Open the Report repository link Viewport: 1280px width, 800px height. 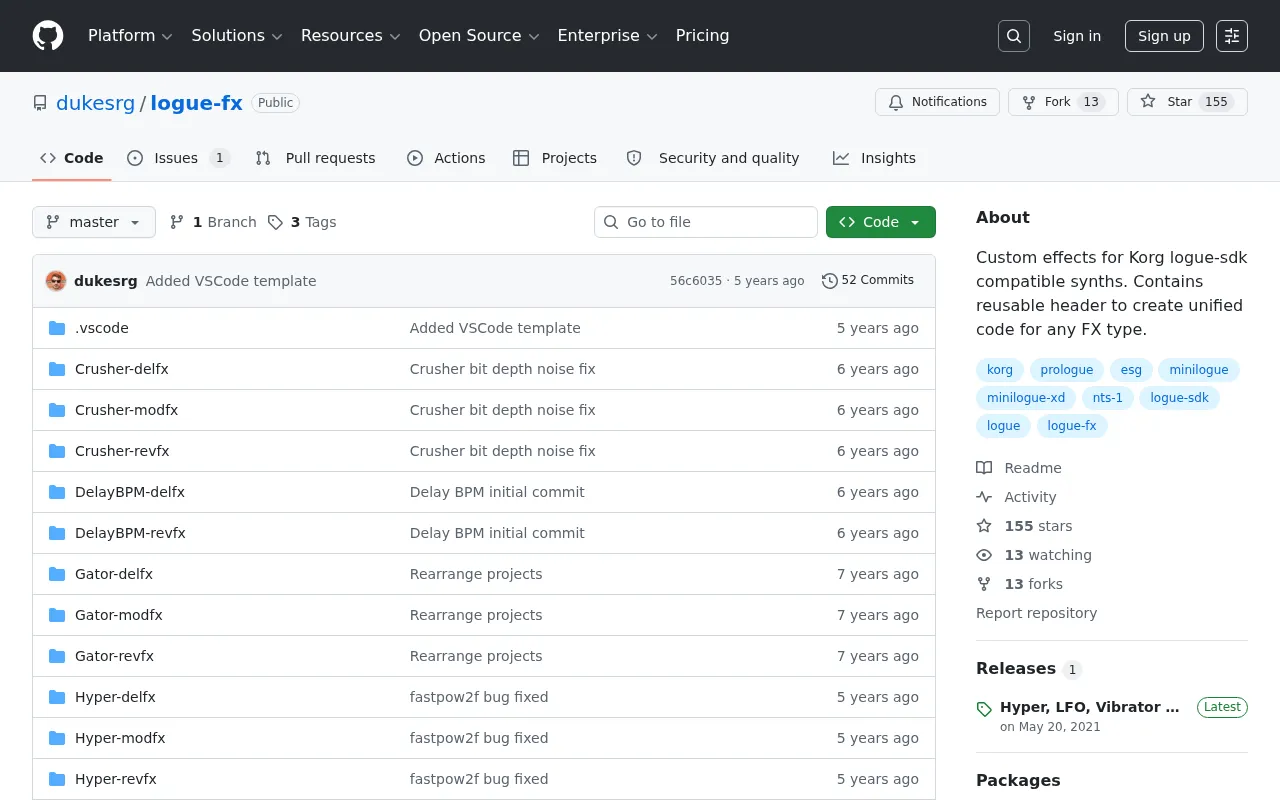click(1036, 613)
